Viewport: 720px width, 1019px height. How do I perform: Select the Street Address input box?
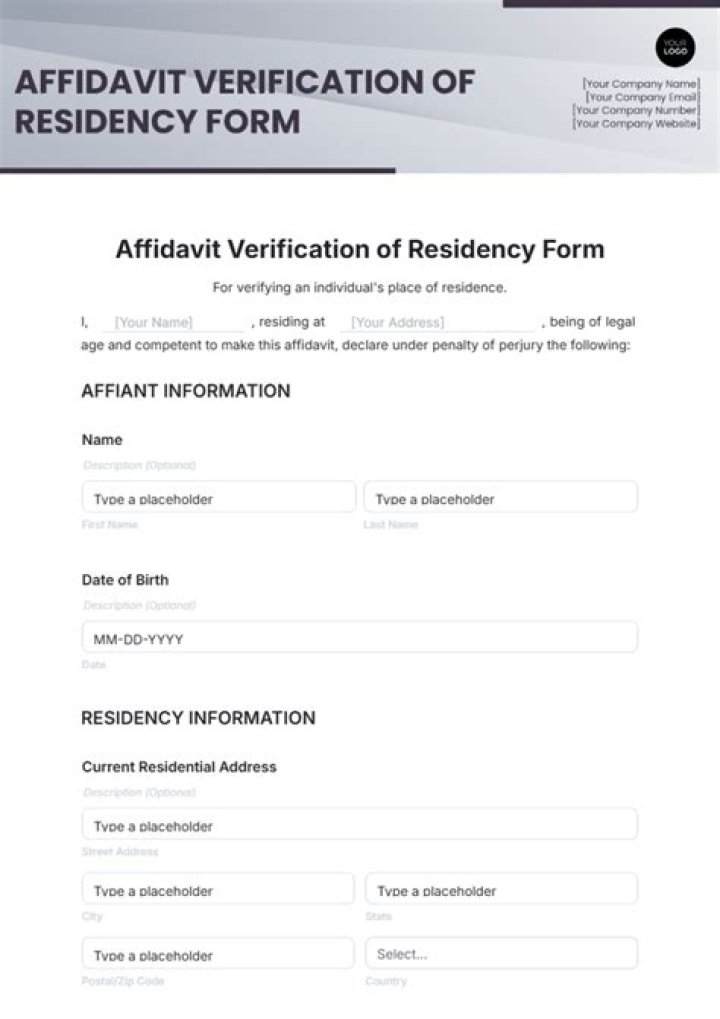coord(359,824)
